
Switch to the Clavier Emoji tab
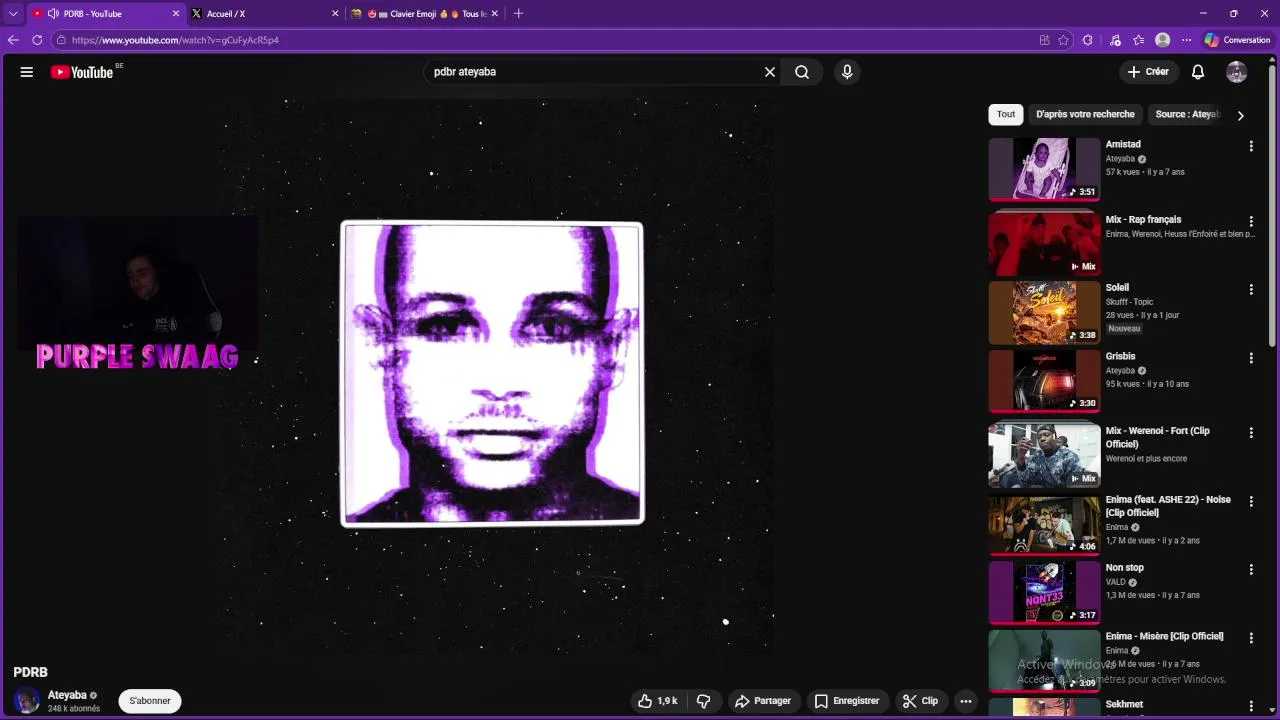tap(425, 14)
